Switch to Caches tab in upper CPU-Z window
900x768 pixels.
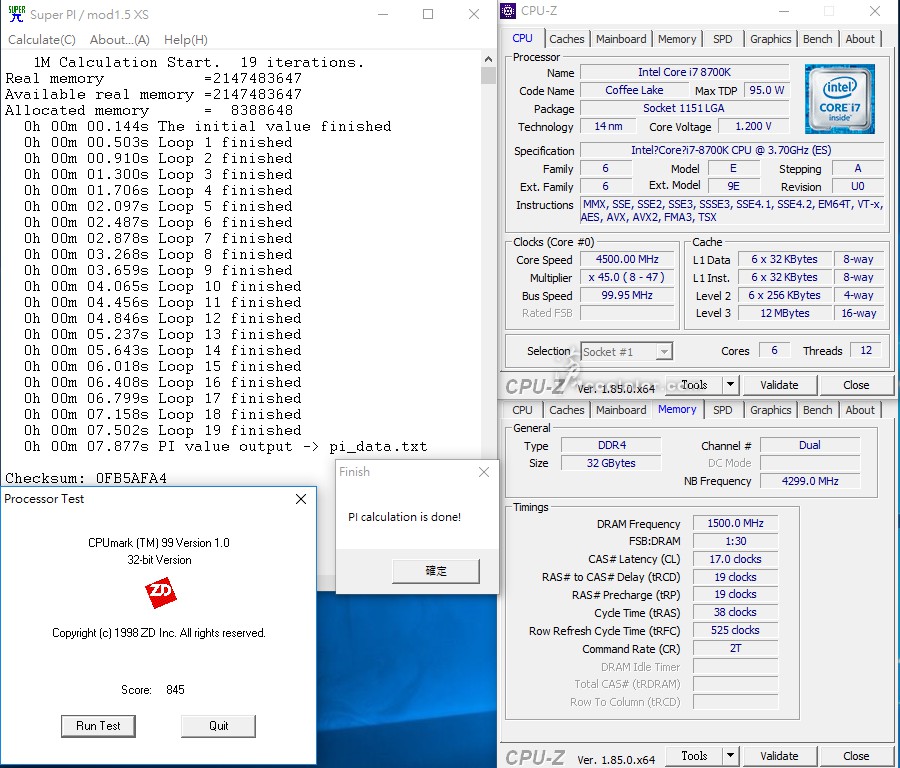click(567, 39)
